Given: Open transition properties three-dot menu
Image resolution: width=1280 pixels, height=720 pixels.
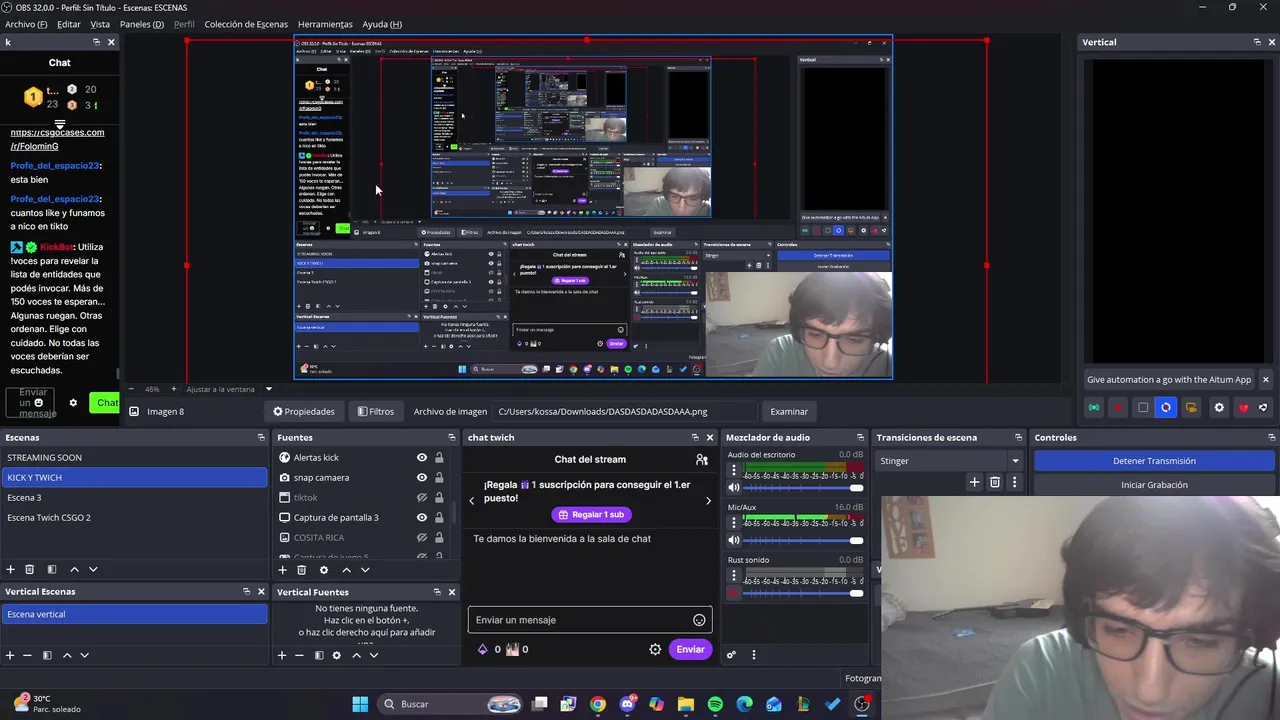Looking at the screenshot, I should [1014, 482].
